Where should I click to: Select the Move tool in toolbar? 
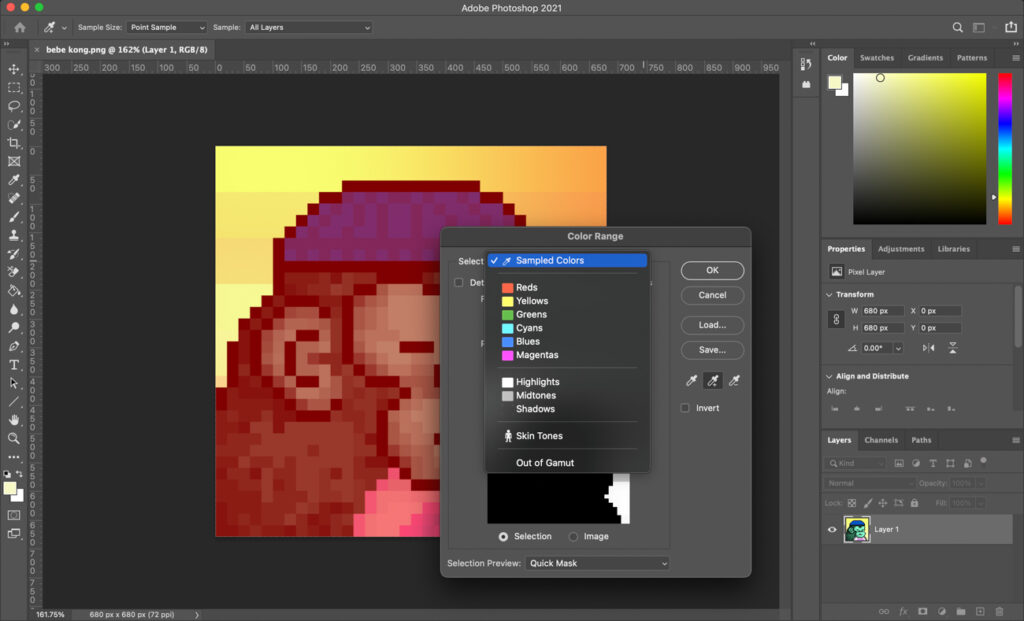click(x=14, y=69)
